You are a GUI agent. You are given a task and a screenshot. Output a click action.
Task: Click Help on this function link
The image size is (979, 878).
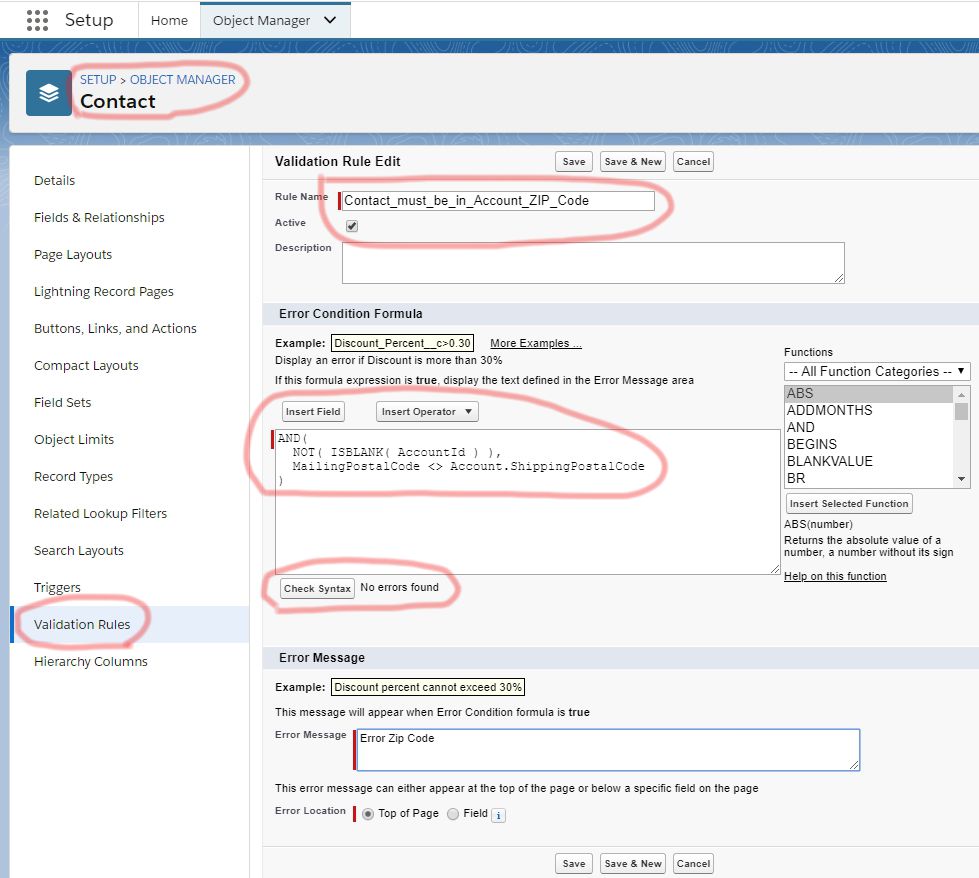[834, 575]
